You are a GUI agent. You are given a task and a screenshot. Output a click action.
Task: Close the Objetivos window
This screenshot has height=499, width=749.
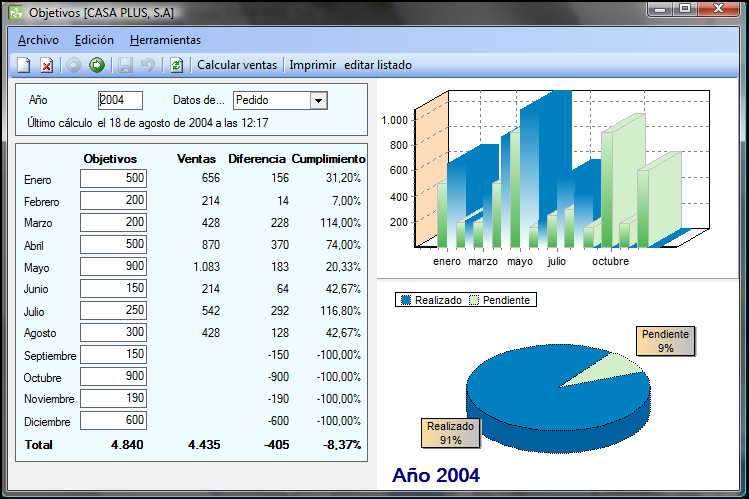coord(718,9)
